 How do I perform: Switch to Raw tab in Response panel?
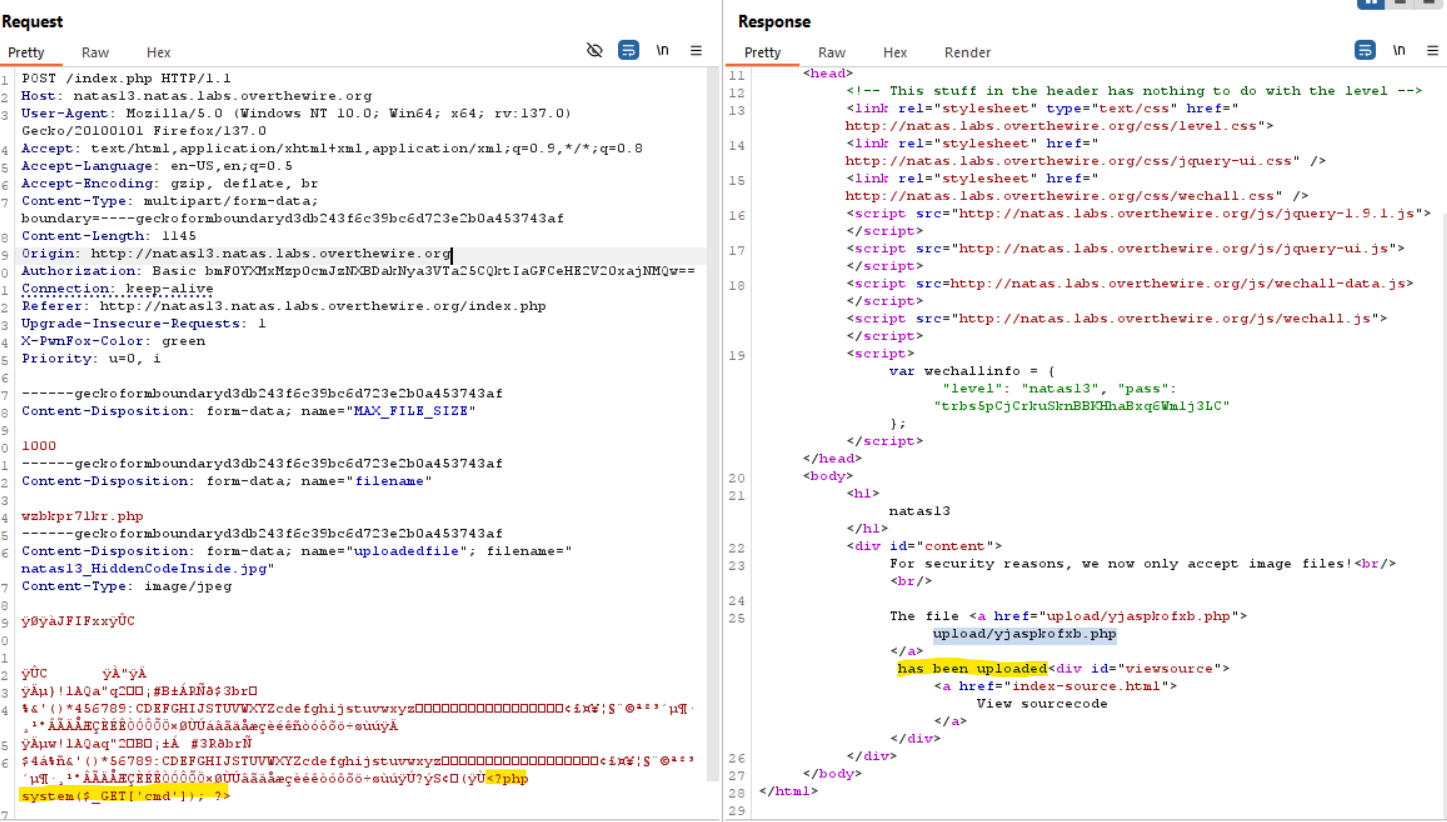click(832, 52)
